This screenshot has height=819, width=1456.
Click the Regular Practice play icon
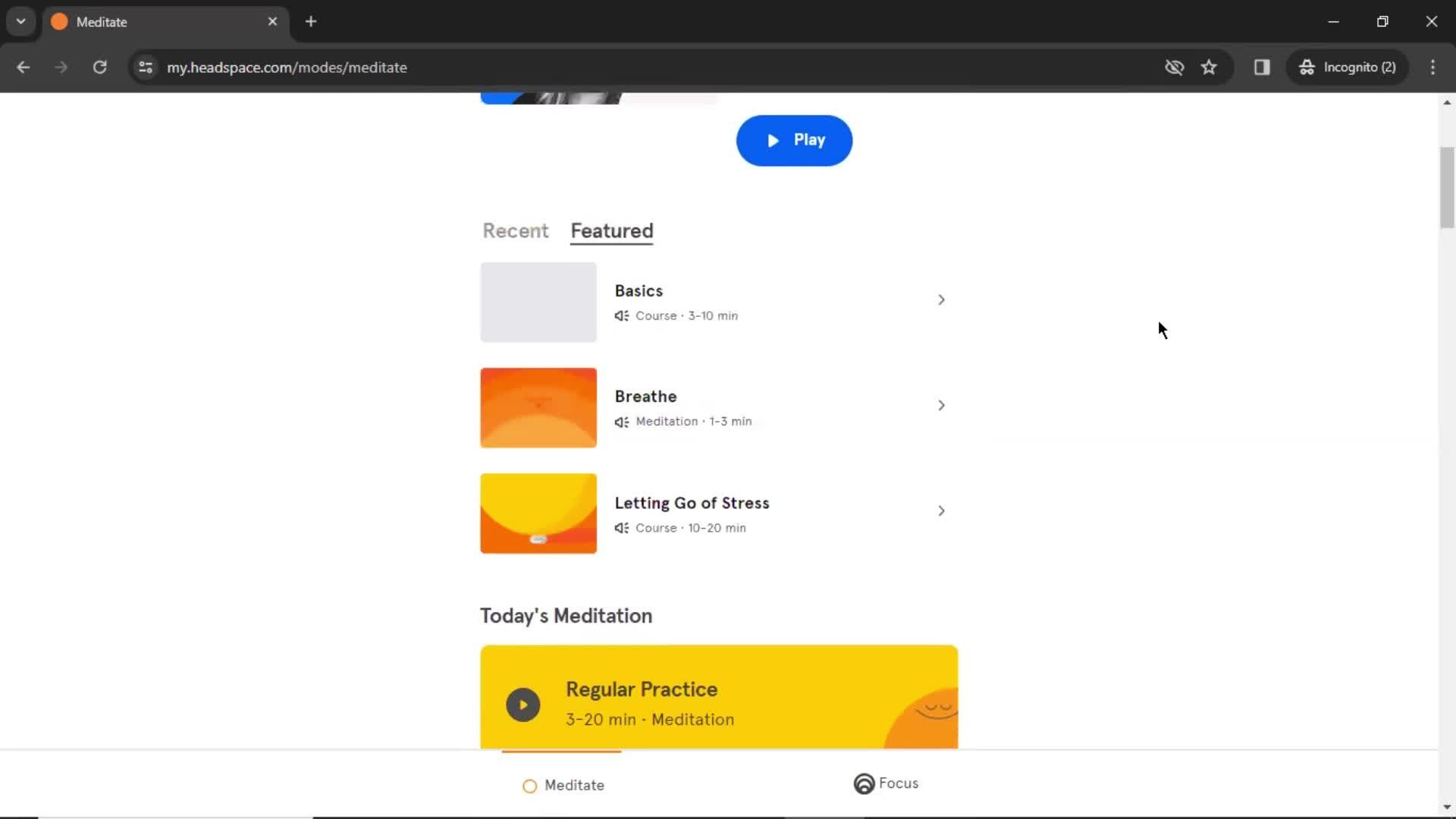pyautogui.click(x=521, y=703)
